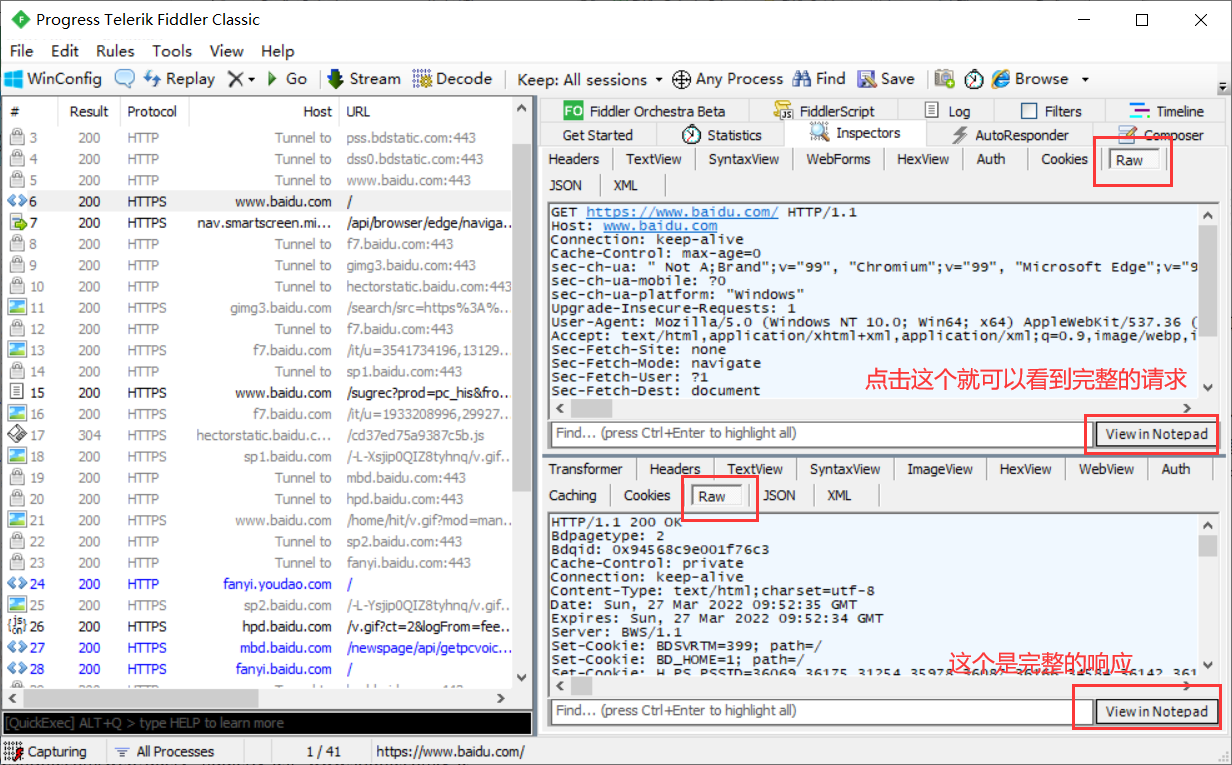Switch to the Get Started tab
This screenshot has height=765, width=1232.
597,135
